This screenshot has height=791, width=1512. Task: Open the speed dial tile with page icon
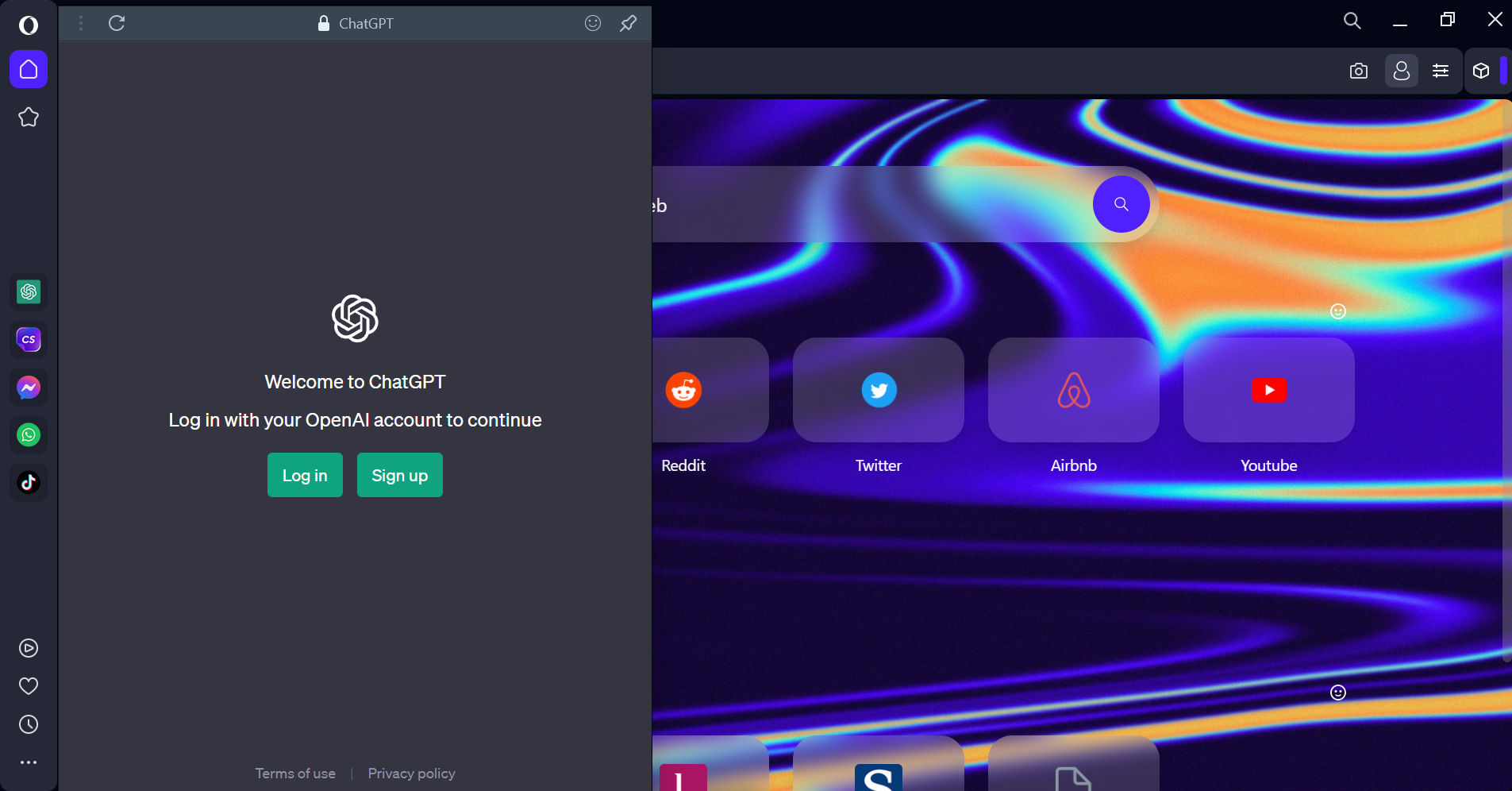(x=1074, y=763)
